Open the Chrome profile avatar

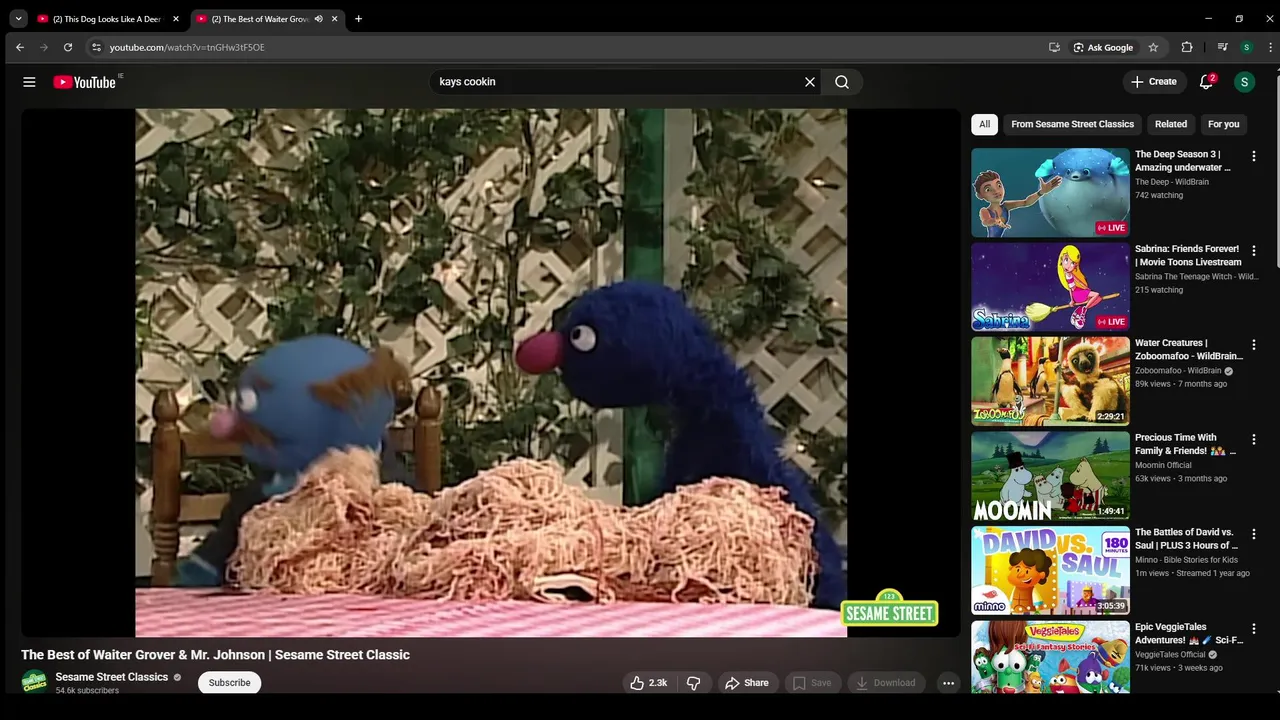1246,47
